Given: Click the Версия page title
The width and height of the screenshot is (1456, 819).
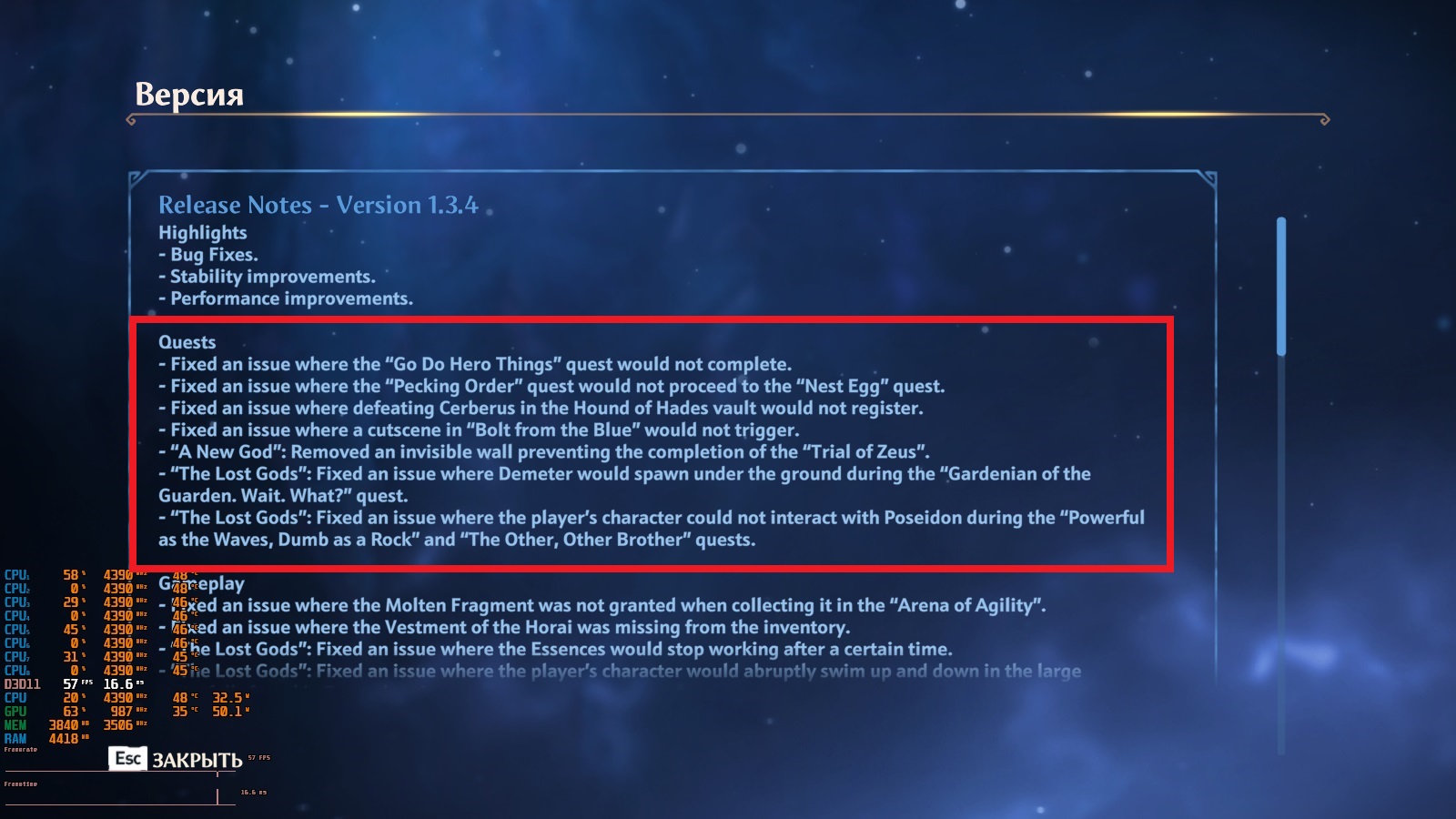Looking at the screenshot, I should pos(189,94).
